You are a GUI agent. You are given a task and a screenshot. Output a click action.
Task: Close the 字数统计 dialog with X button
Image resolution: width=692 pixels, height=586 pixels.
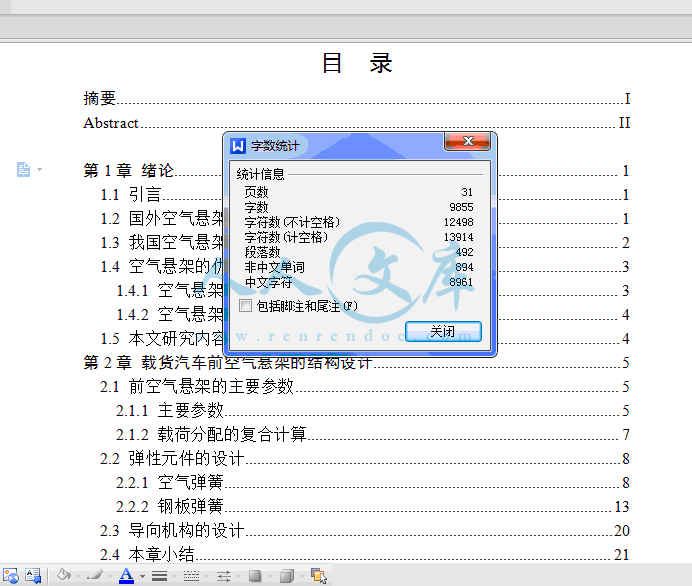[x=467, y=141]
